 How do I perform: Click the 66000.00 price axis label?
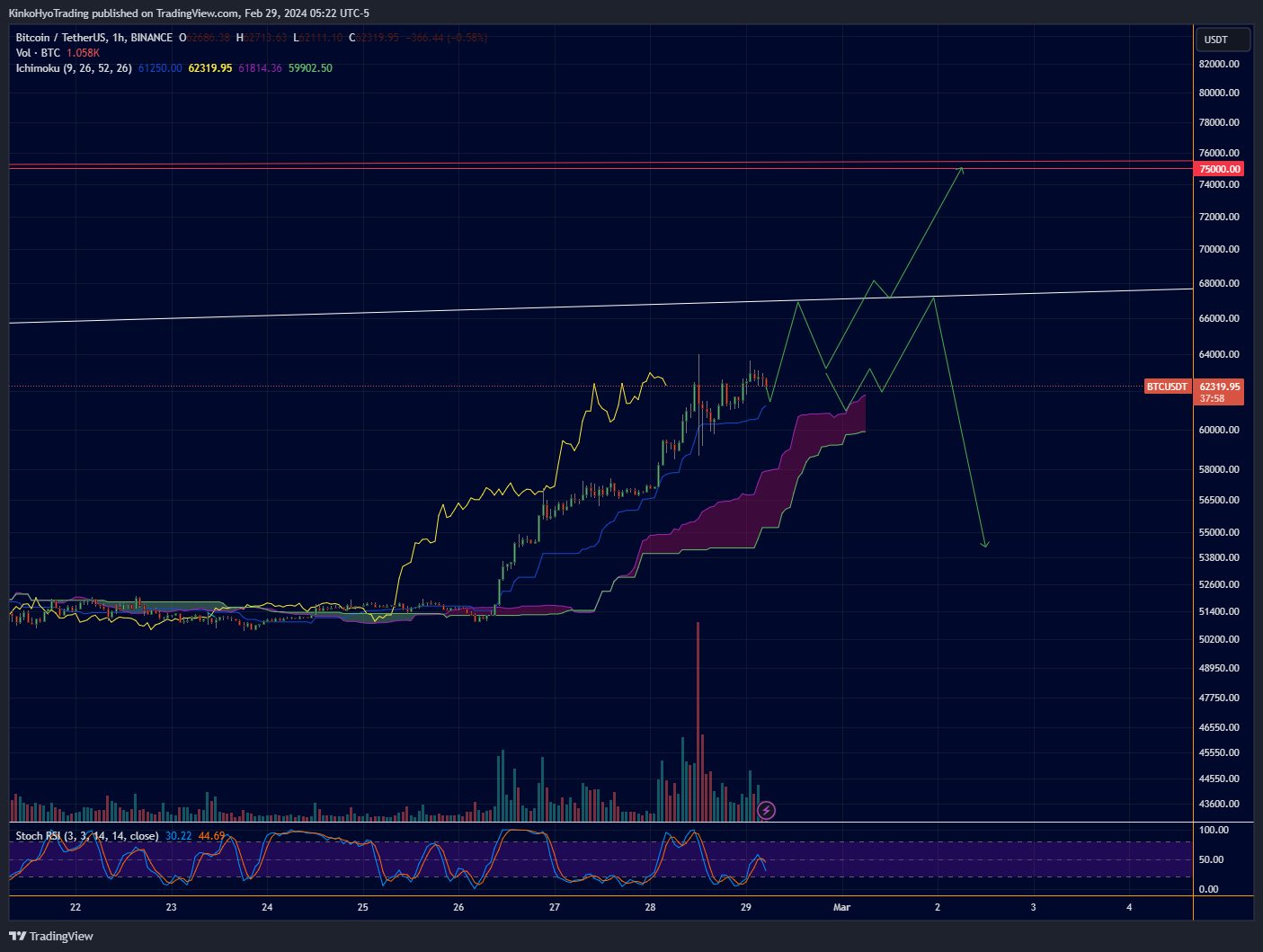pyautogui.click(x=1220, y=318)
